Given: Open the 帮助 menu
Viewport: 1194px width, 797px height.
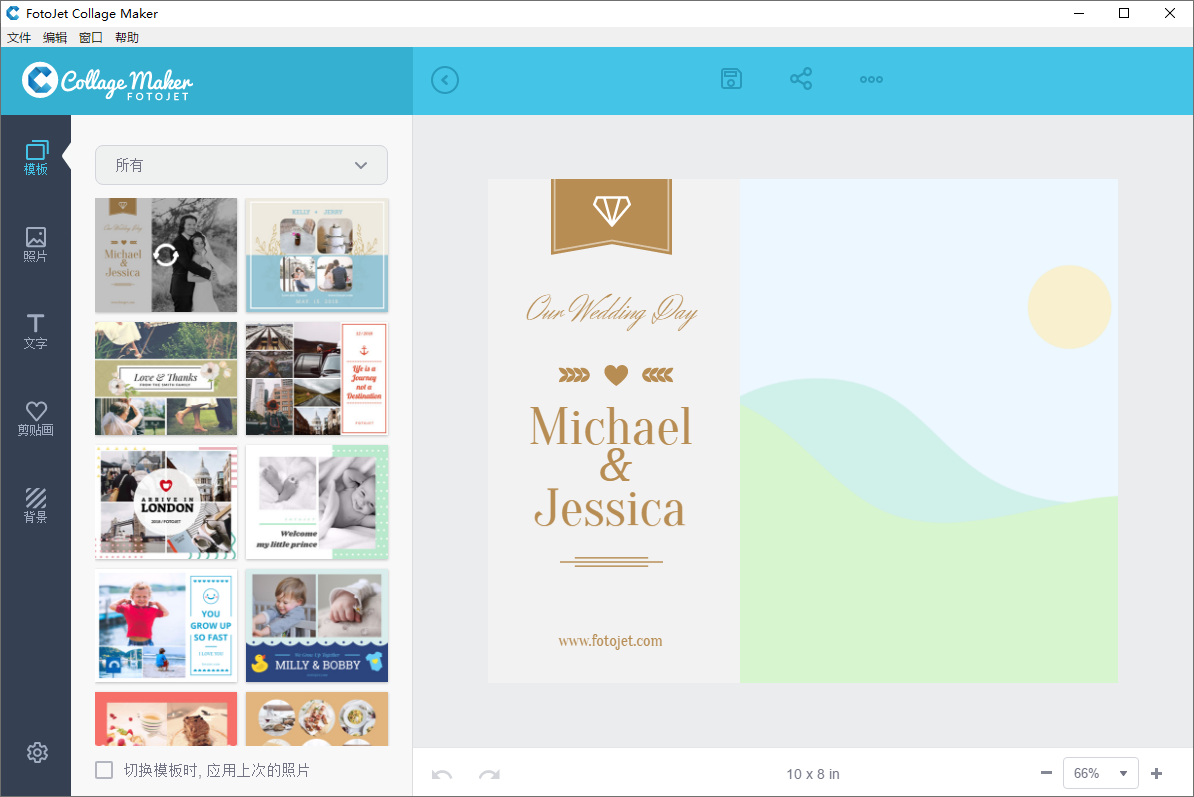Looking at the screenshot, I should click(x=127, y=38).
